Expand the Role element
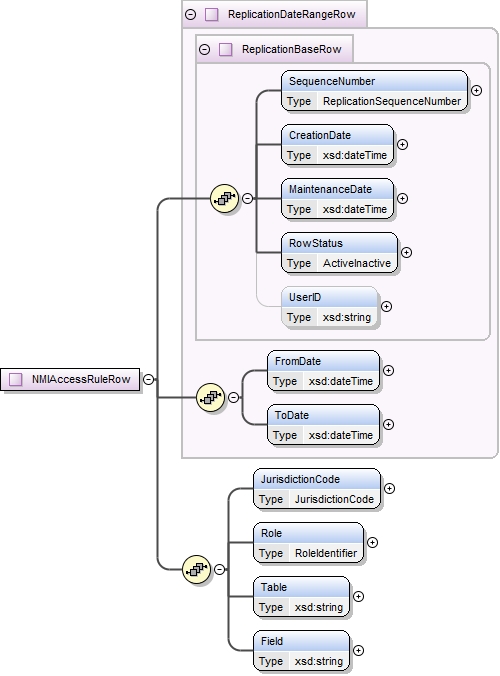 (372, 542)
